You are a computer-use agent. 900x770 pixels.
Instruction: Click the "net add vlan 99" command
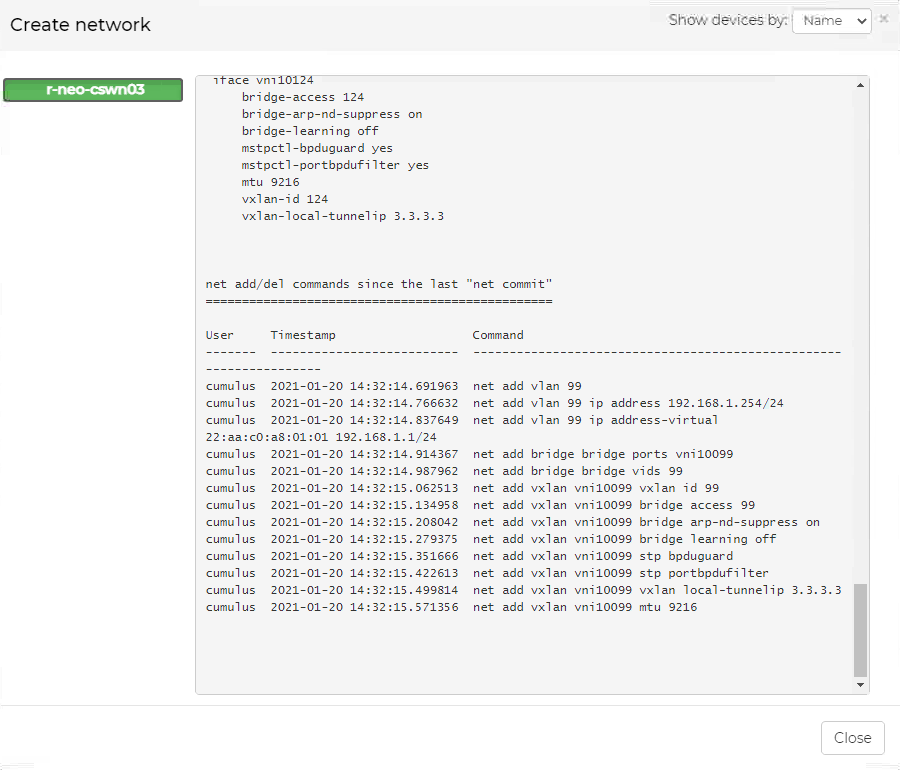(x=527, y=386)
